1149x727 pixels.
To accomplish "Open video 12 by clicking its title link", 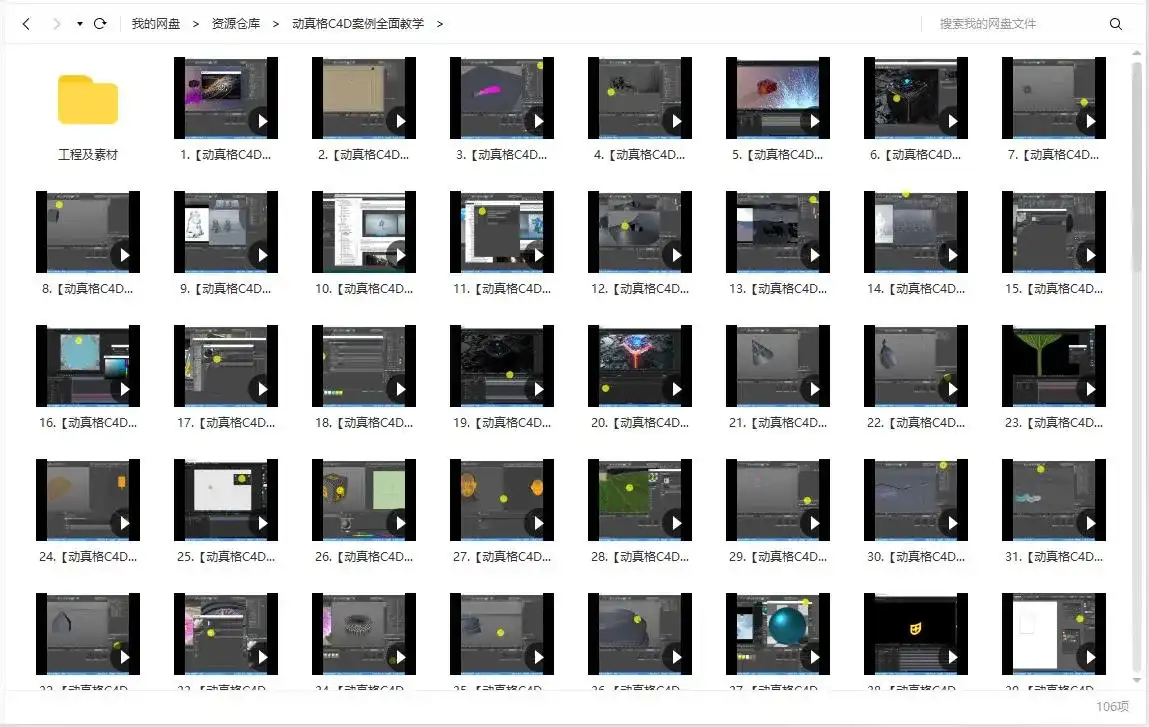I will 640,289.
